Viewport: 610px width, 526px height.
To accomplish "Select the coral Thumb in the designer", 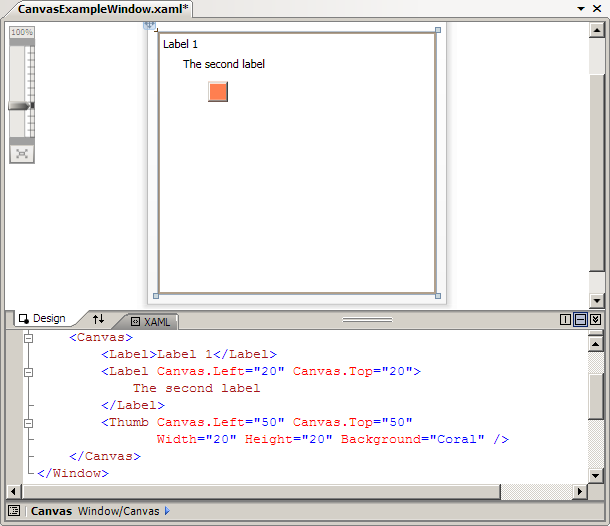I will [218, 92].
